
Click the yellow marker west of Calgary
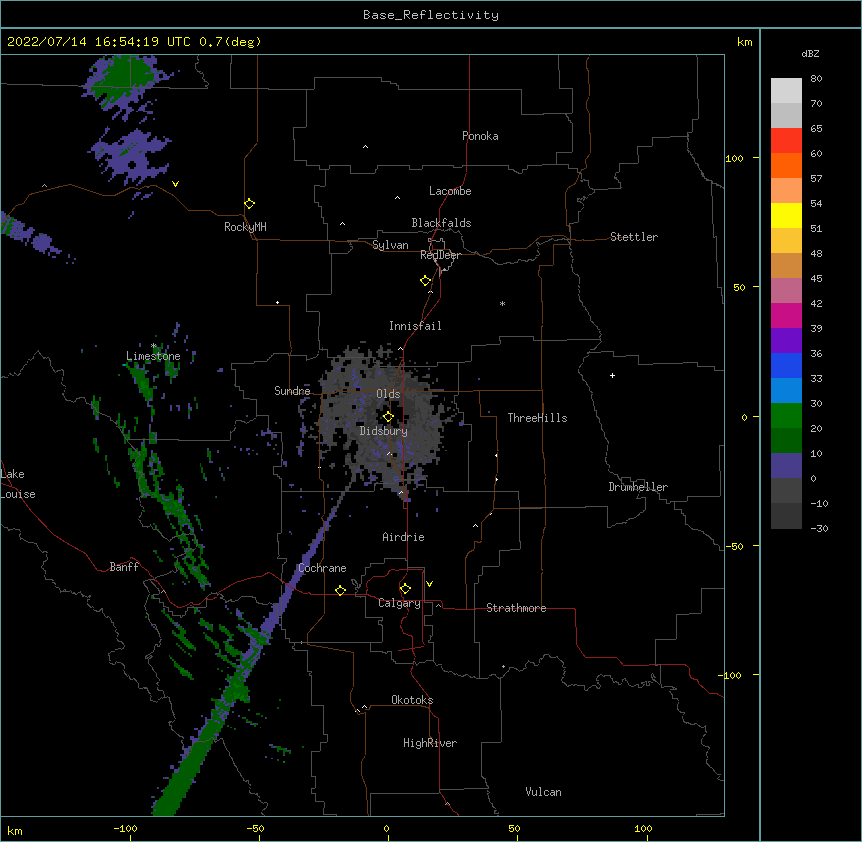point(340,590)
